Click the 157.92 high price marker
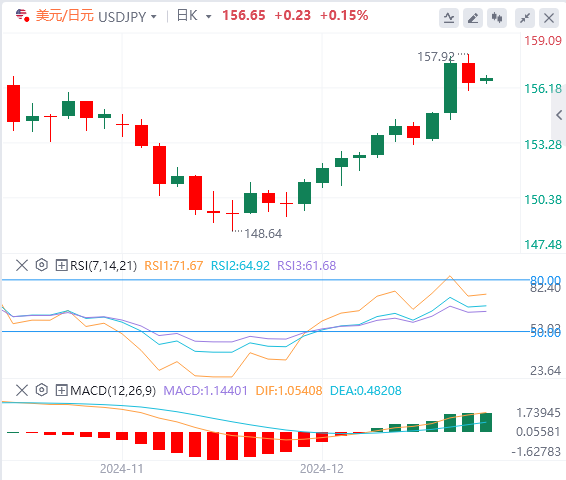The image size is (566, 480). pos(436,57)
